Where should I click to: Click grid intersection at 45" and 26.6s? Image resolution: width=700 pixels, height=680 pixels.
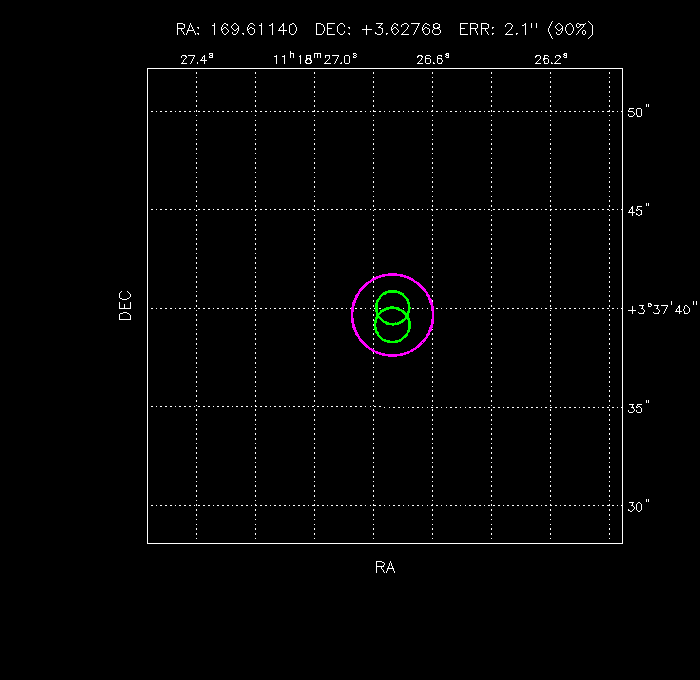pyautogui.click(x=433, y=210)
